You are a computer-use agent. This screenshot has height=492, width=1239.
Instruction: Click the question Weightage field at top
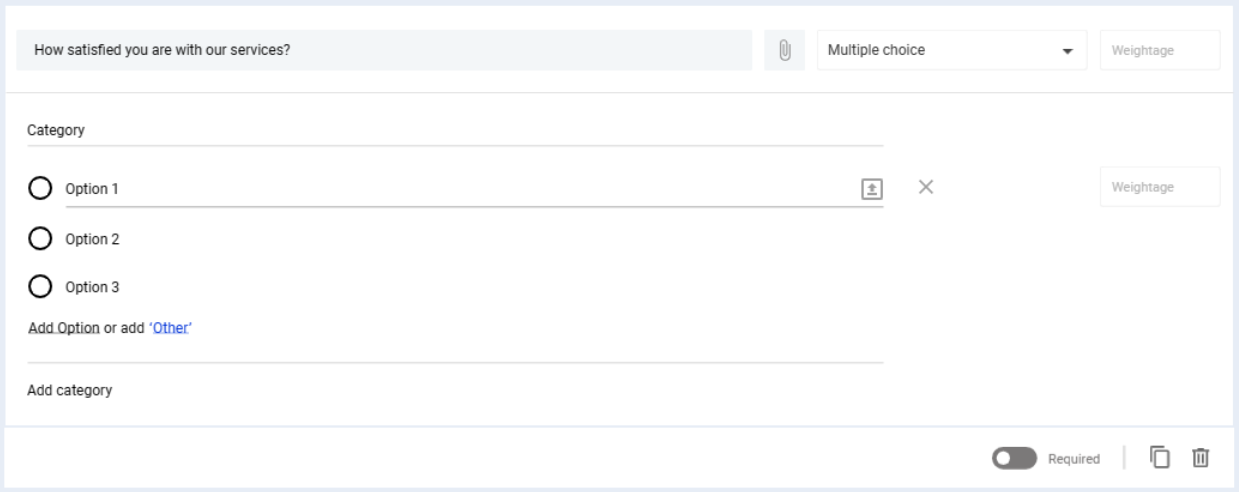[x=1159, y=50]
